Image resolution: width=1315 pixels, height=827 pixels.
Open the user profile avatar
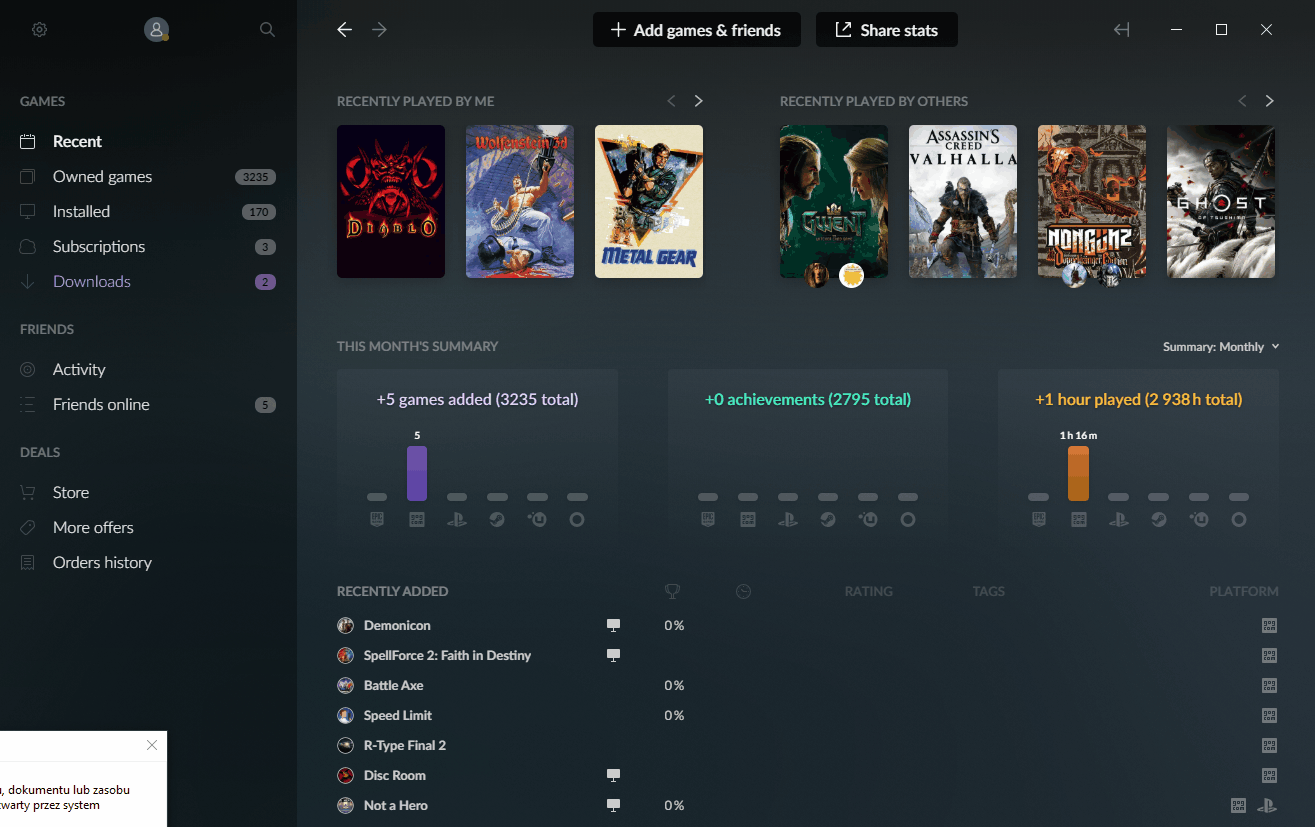coord(156,30)
